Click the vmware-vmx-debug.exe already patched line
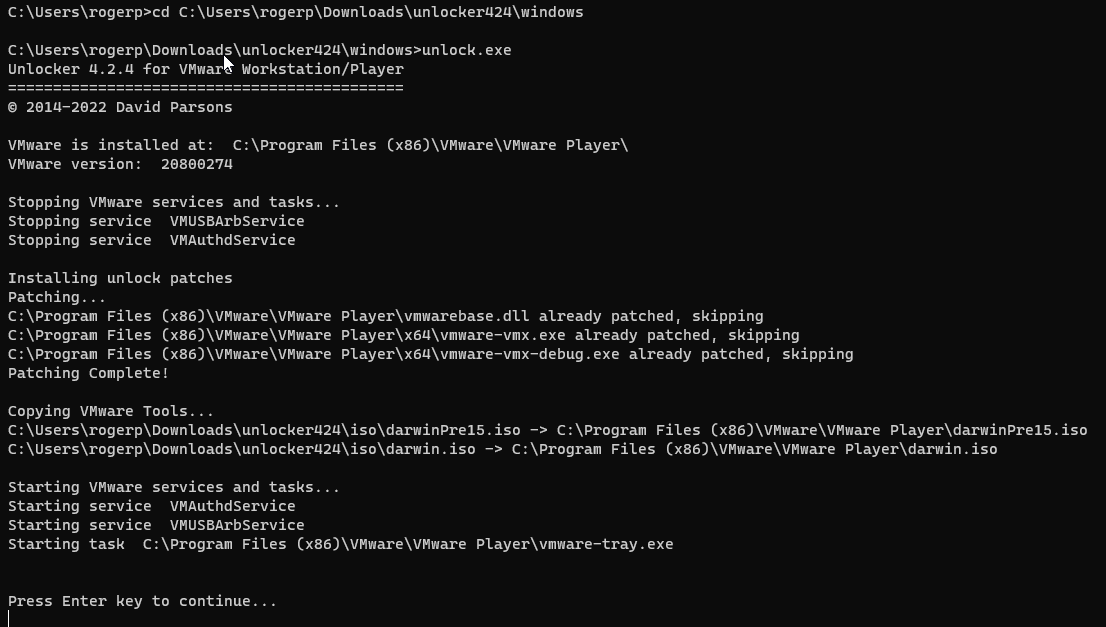Image resolution: width=1106 pixels, height=627 pixels. click(x=430, y=354)
